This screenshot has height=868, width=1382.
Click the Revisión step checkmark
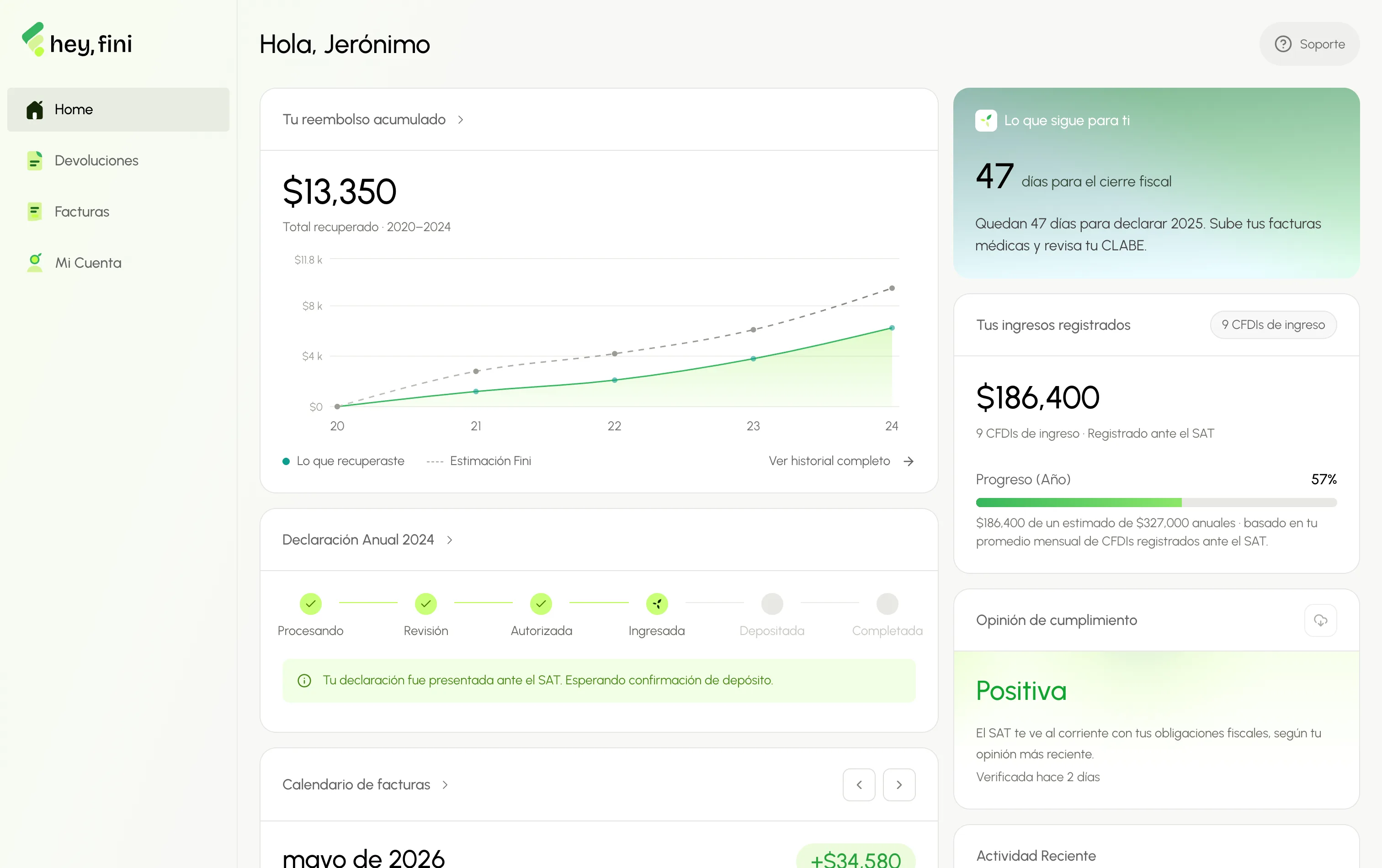[x=426, y=603]
